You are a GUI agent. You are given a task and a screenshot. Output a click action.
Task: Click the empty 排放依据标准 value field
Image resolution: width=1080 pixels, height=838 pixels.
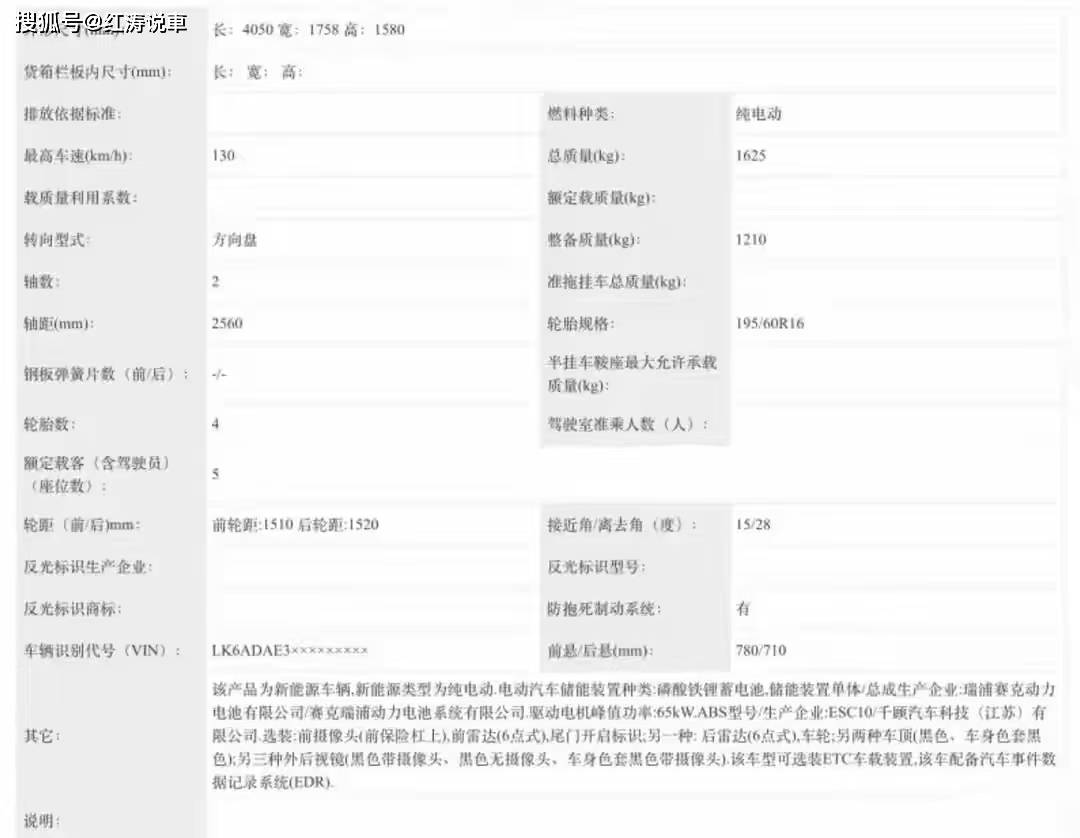pos(370,114)
